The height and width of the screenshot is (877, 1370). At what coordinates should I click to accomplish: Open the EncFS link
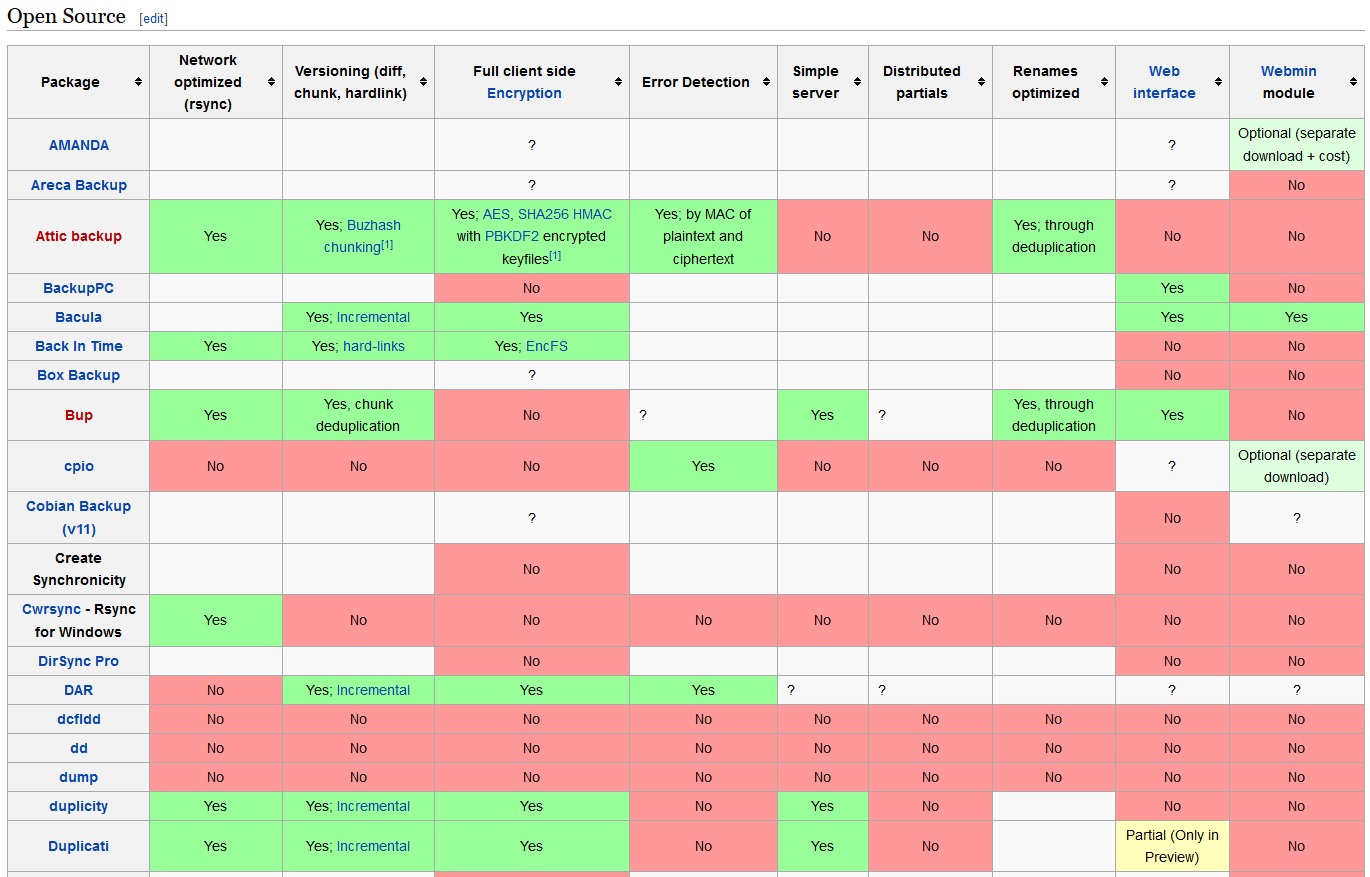click(547, 346)
